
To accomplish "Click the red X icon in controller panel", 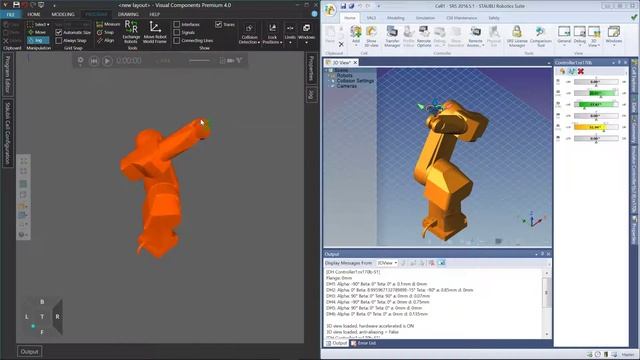I will click(580, 71).
